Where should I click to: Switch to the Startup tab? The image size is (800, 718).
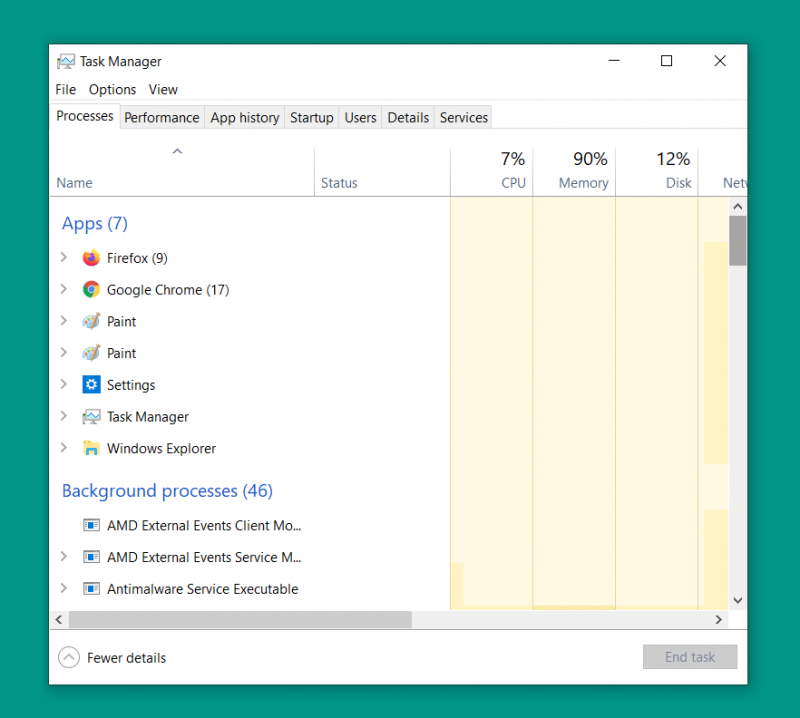click(x=312, y=117)
